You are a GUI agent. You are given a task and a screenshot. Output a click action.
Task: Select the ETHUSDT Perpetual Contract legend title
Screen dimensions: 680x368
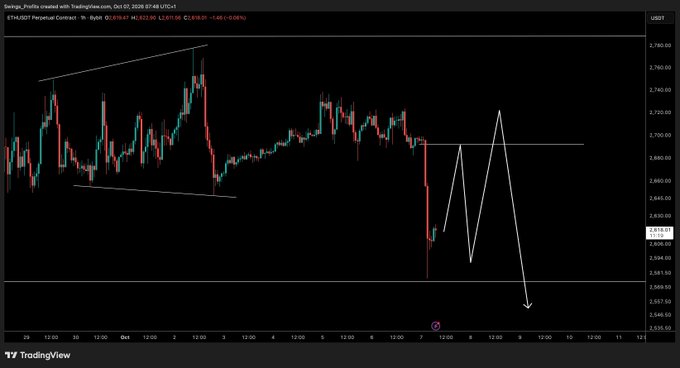tap(42, 18)
